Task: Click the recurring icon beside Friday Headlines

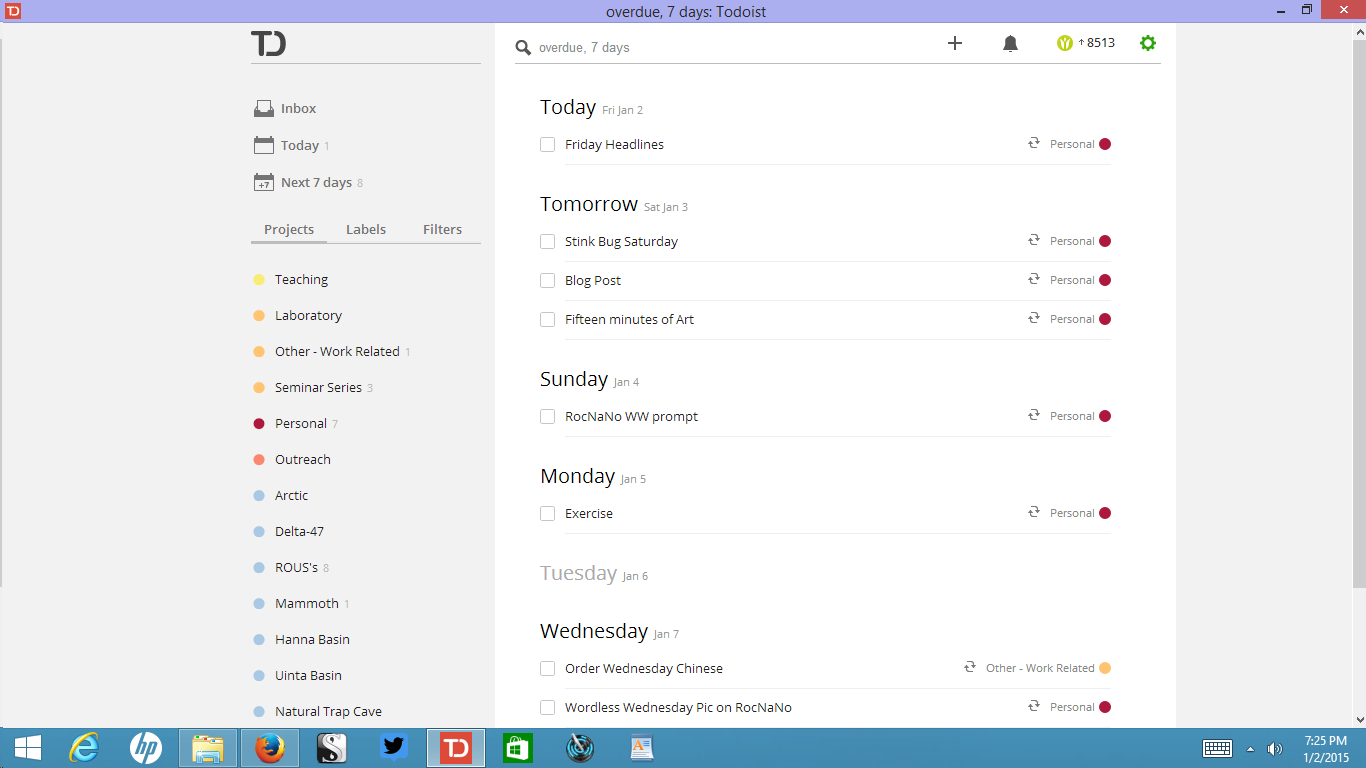Action: pyautogui.click(x=1034, y=144)
